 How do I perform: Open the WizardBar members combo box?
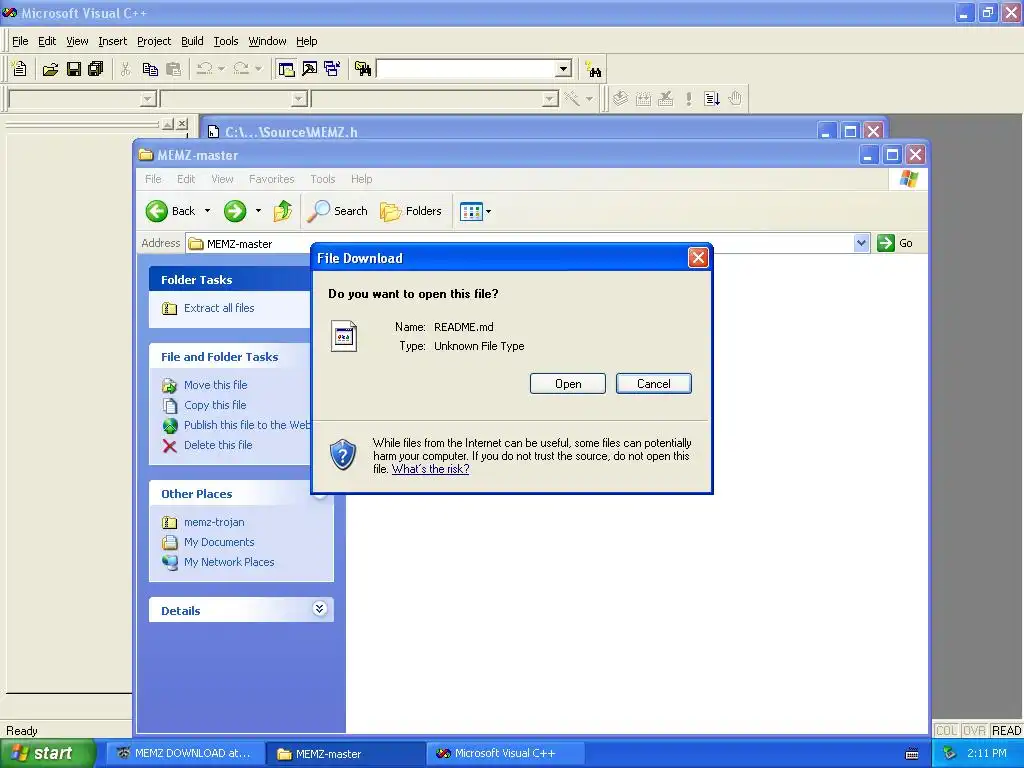click(x=436, y=99)
